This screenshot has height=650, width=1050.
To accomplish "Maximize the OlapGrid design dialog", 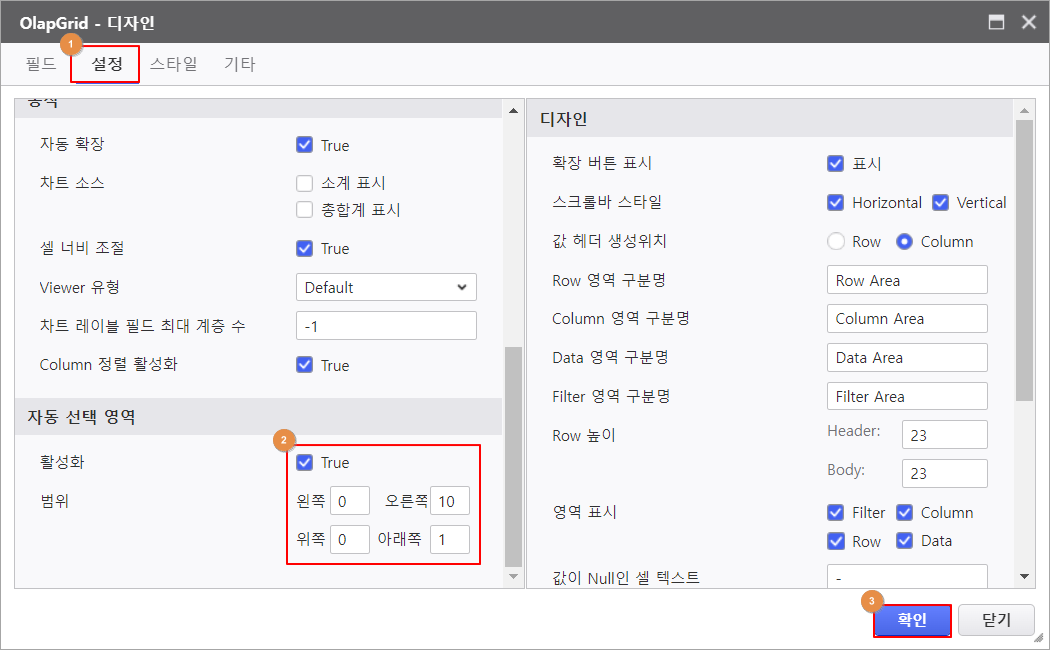I will 996,22.
